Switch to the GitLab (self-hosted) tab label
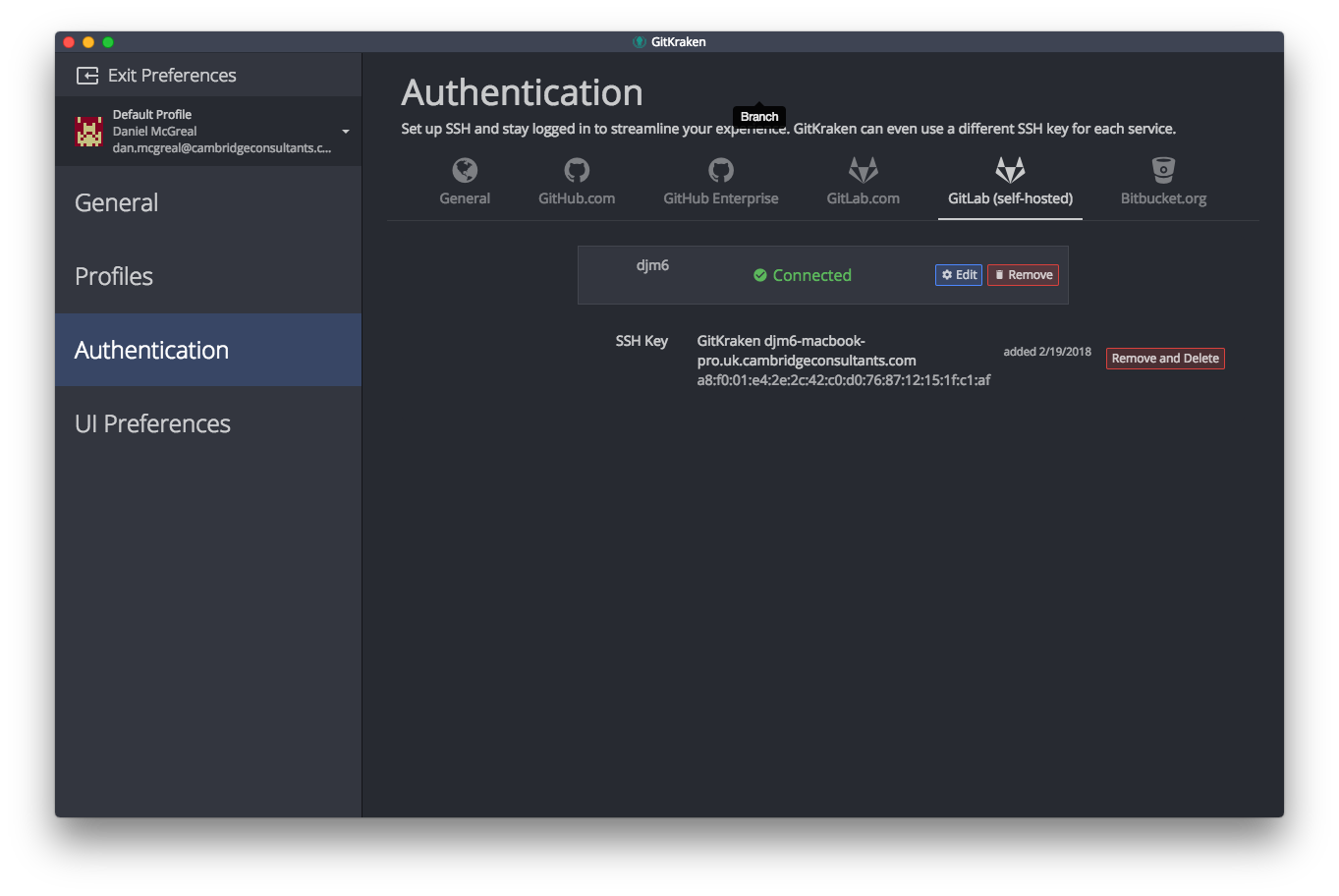Viewport: 1339px width, 896px height. 1010,198
